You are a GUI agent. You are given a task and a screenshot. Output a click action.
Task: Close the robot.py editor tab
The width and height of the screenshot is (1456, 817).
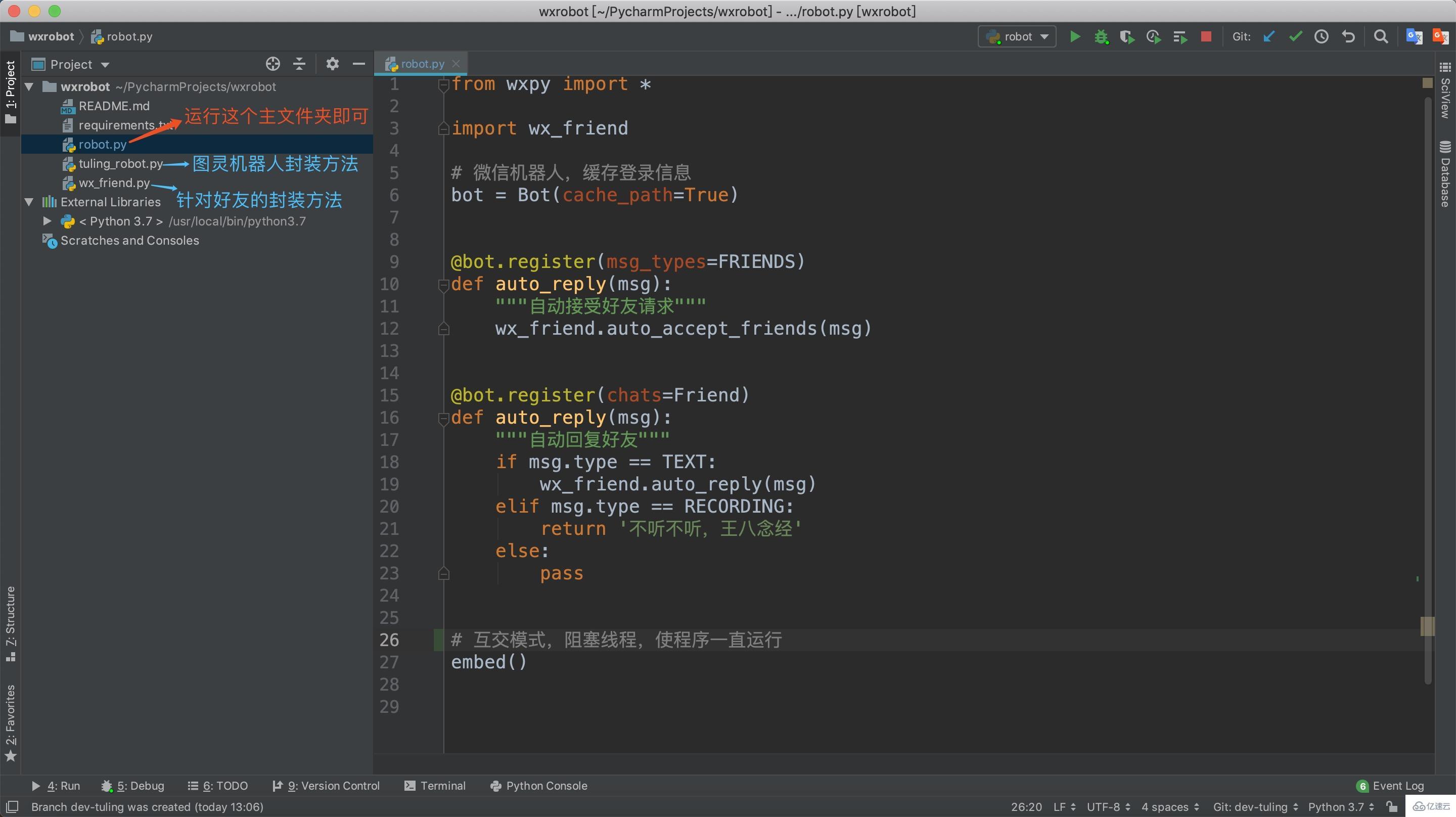[456, 64]
